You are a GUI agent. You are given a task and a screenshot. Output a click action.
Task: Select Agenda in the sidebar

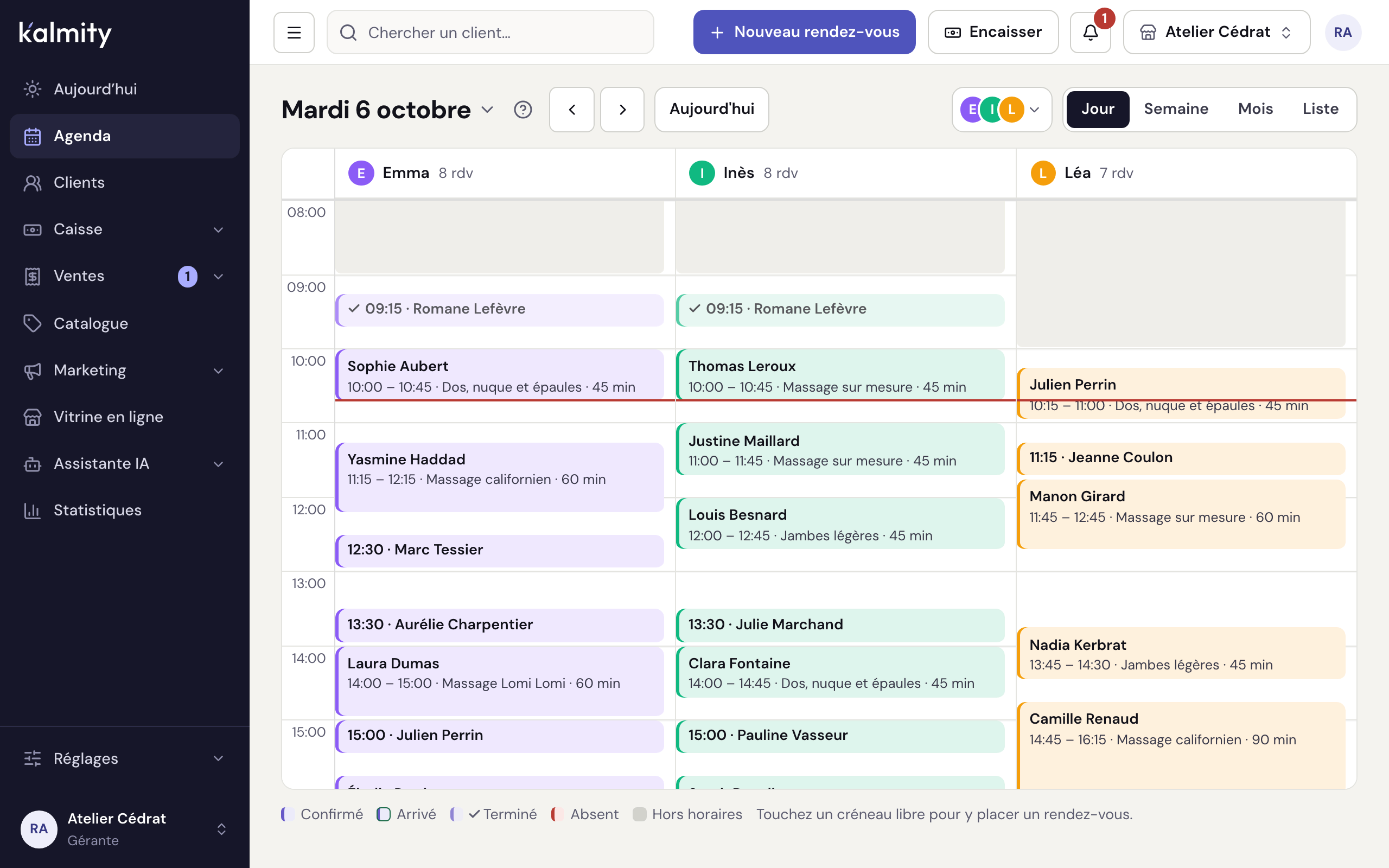[125, 136]
